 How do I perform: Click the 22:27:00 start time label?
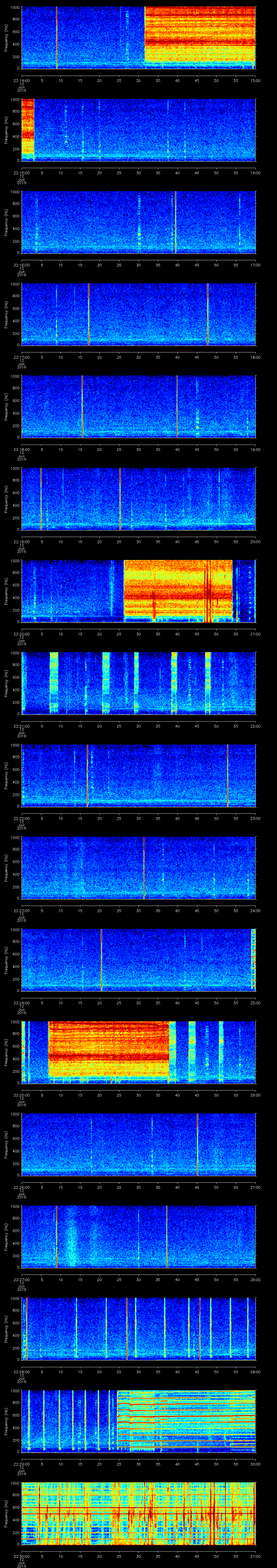21,1279
